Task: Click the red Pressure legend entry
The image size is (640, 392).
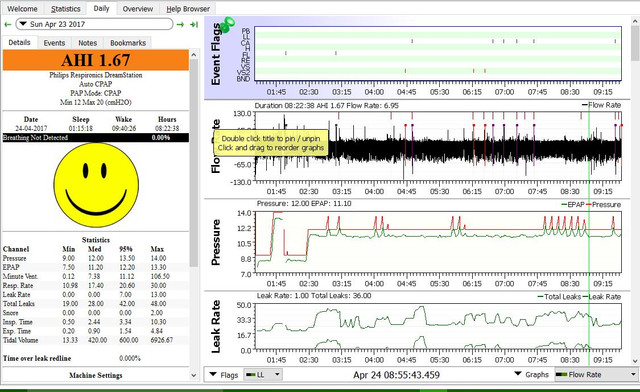Action: [x=604, y=205]
